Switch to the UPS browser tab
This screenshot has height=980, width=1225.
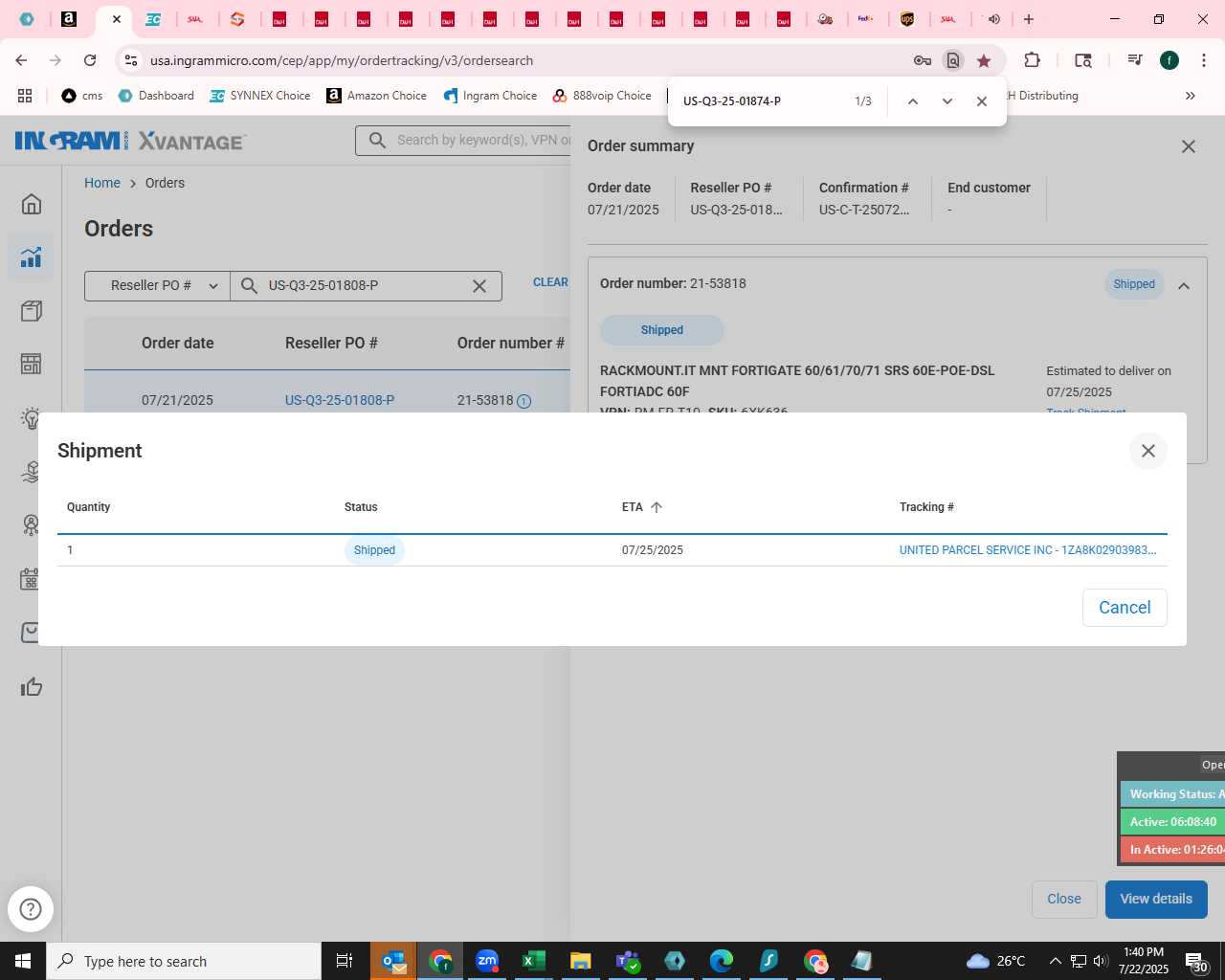(907, 19)
